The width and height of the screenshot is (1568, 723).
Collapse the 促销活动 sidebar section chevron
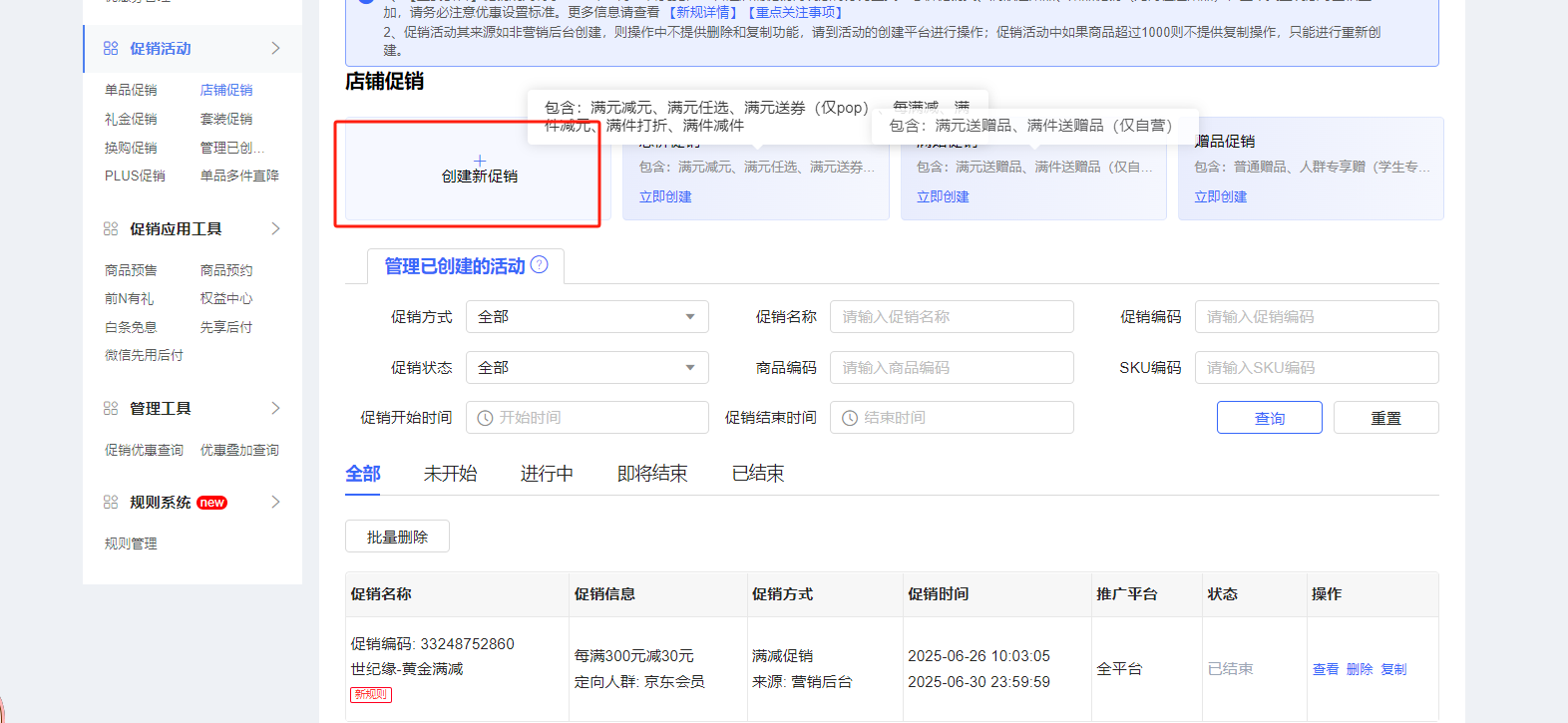pos(275,48)
